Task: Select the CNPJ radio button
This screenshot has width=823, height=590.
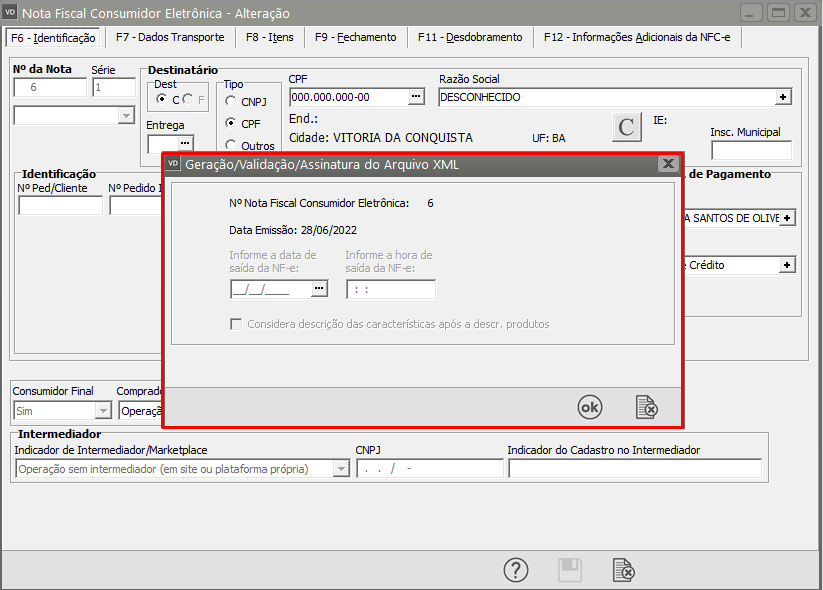Action: coord(231,101)
